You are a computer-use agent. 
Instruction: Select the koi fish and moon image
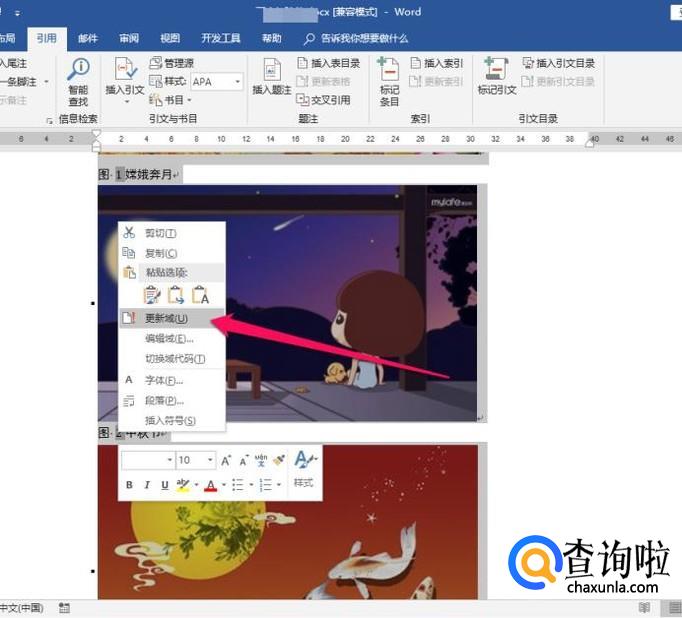click(x=287, y=522)
